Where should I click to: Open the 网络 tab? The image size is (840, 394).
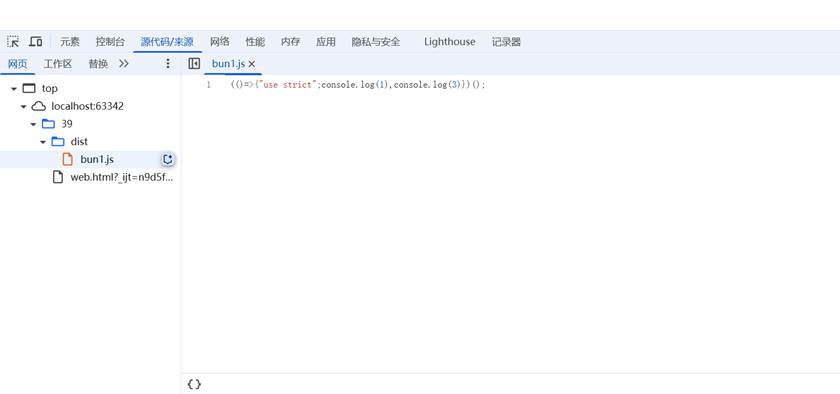[x=220, y=42]
